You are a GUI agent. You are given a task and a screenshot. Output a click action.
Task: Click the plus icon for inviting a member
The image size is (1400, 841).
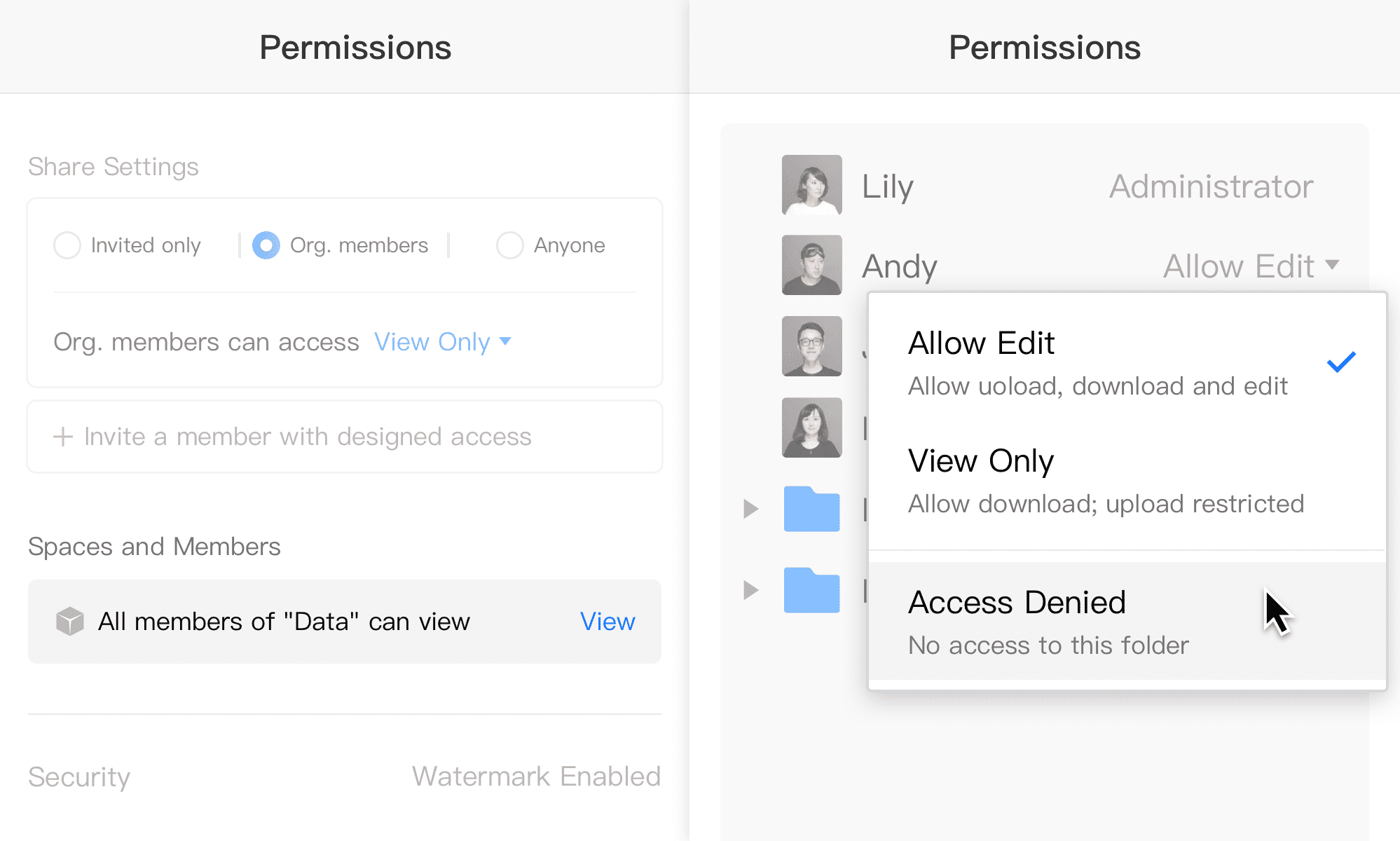[x=63, y=437]
